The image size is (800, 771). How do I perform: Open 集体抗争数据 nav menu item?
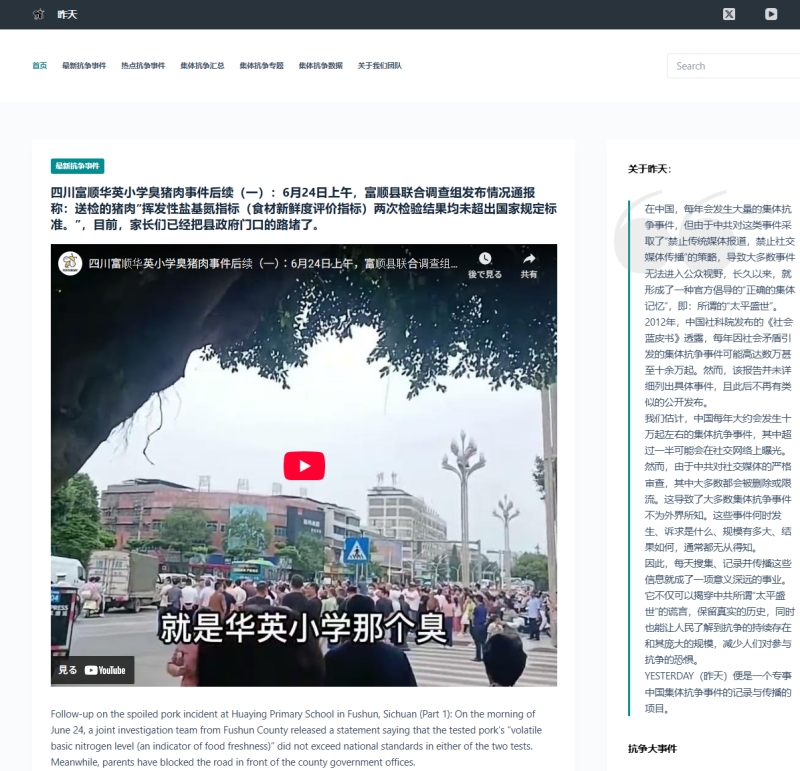click(320, 66)
